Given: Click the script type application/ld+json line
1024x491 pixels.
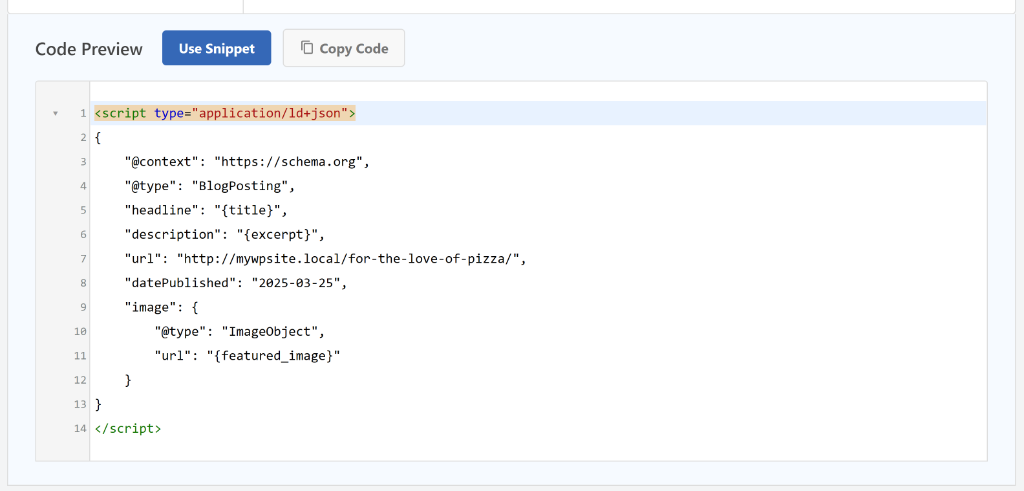Looking at the screenshot, I should pyautogui.click(x=225, y=113).
